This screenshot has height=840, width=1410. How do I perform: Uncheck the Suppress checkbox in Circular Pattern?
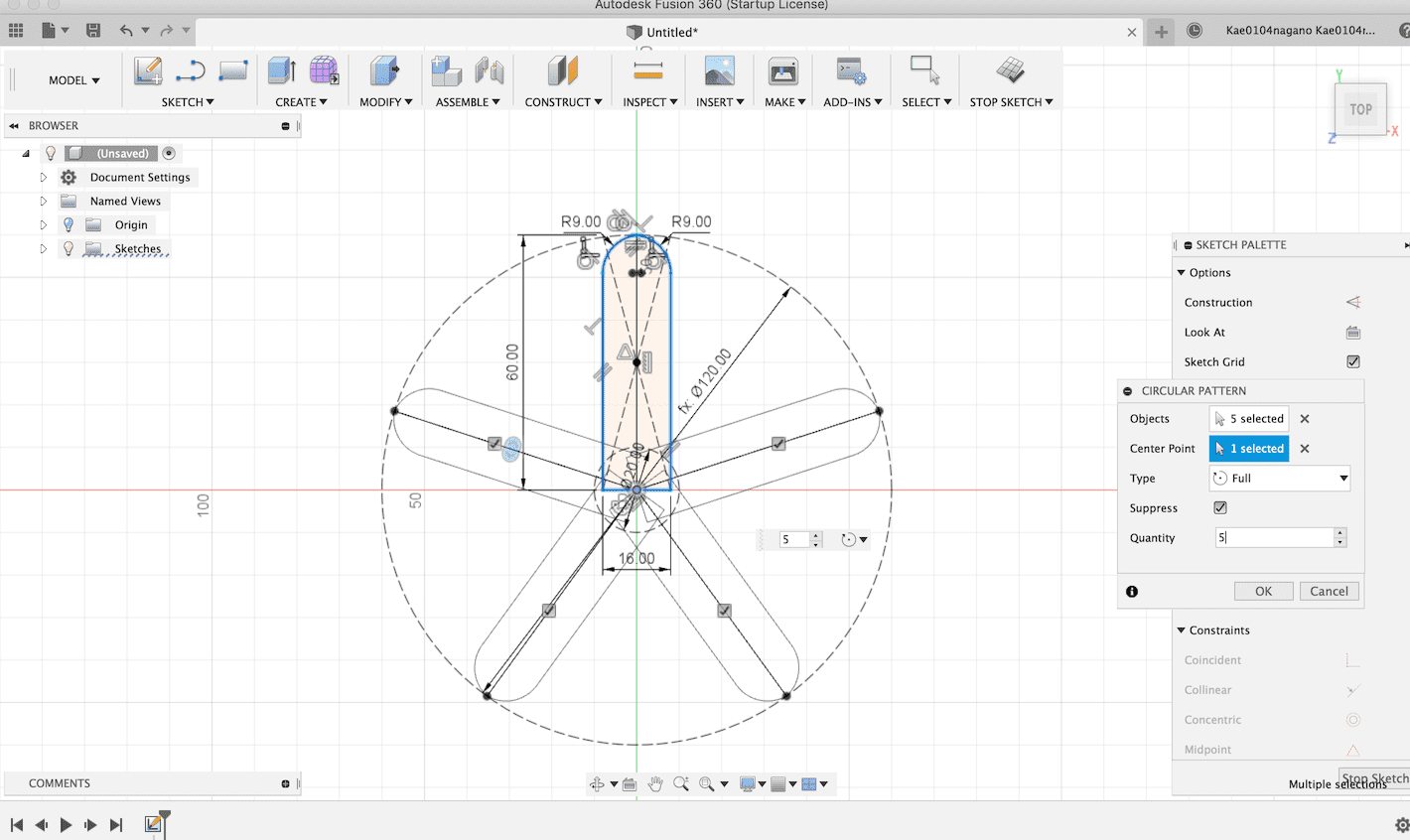coord(1220,508)
